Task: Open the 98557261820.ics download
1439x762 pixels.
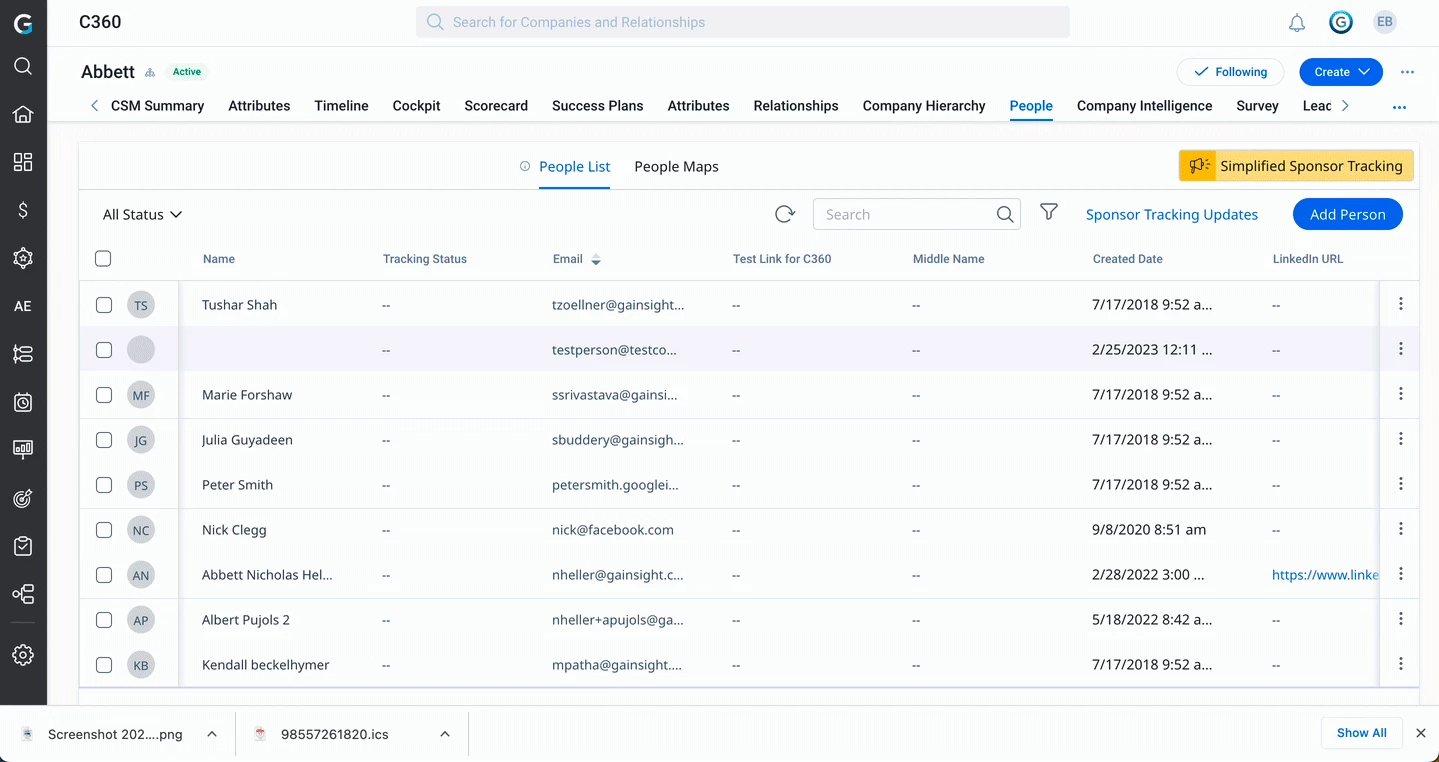Action: tap(335, 734)
